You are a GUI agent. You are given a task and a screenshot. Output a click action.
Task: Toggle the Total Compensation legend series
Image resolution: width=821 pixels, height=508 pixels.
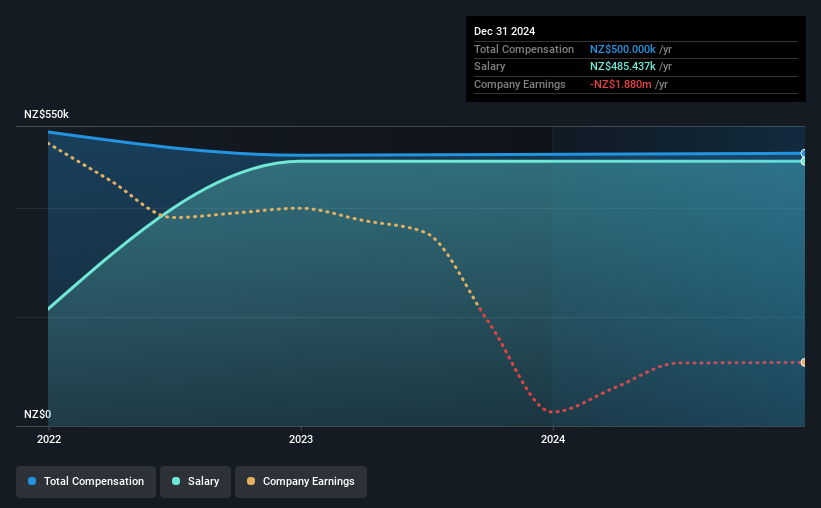[86, 482]
